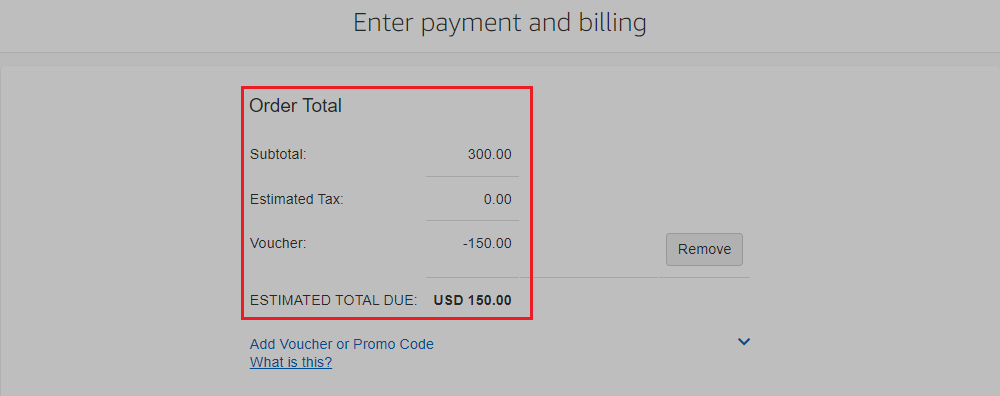Viewport: 1000px width, 396px height.
Task: Toggle the blue down-chevron next to Add Voucher
Action: point(744,342)
